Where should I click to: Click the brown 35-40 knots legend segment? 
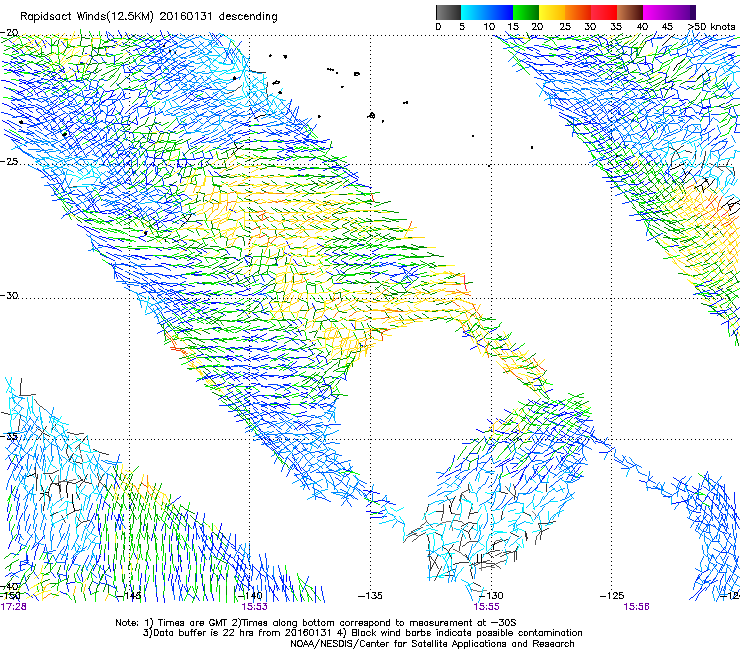tap(630, 12)
